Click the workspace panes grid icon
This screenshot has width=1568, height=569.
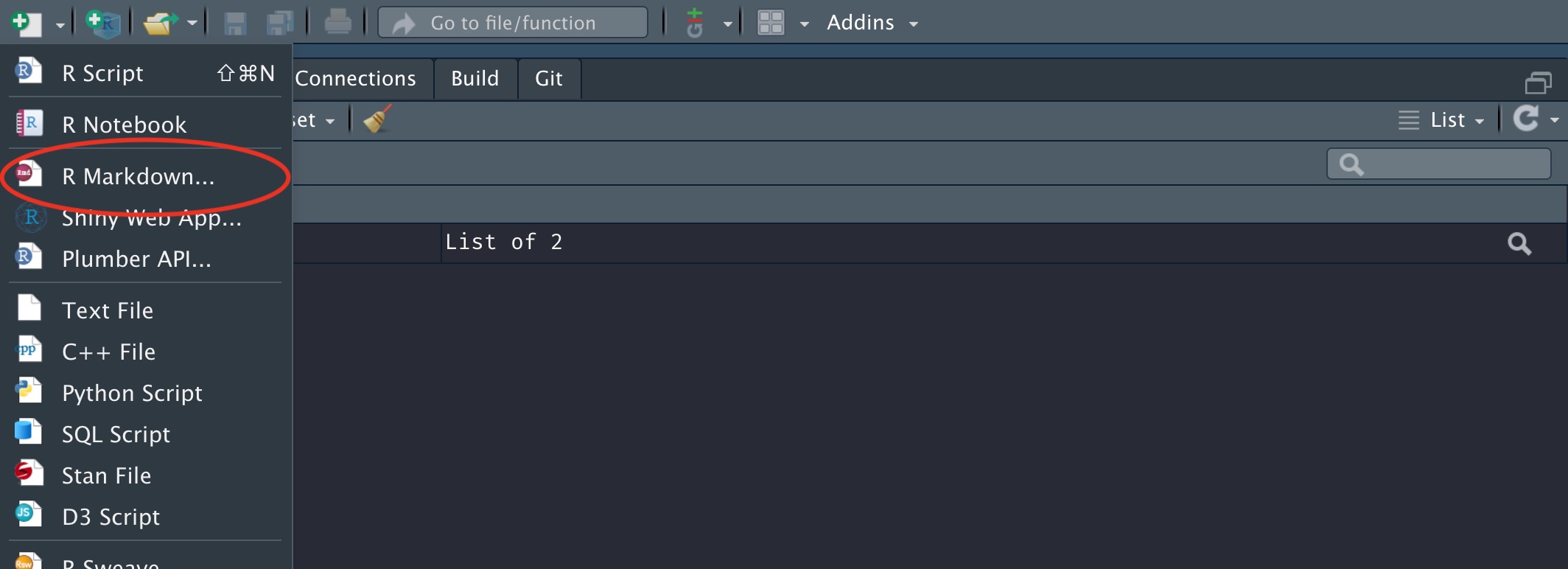point(771,23)
